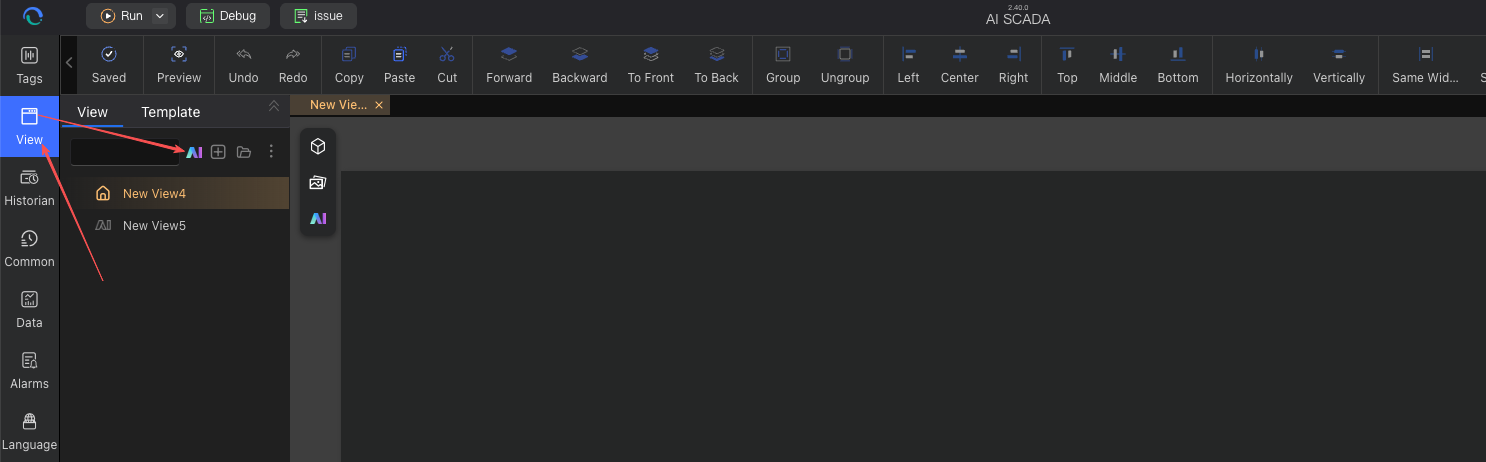This screenshot has height=462, width=1486.
Task: Click the app logo icon
Action: coord(33,16)
